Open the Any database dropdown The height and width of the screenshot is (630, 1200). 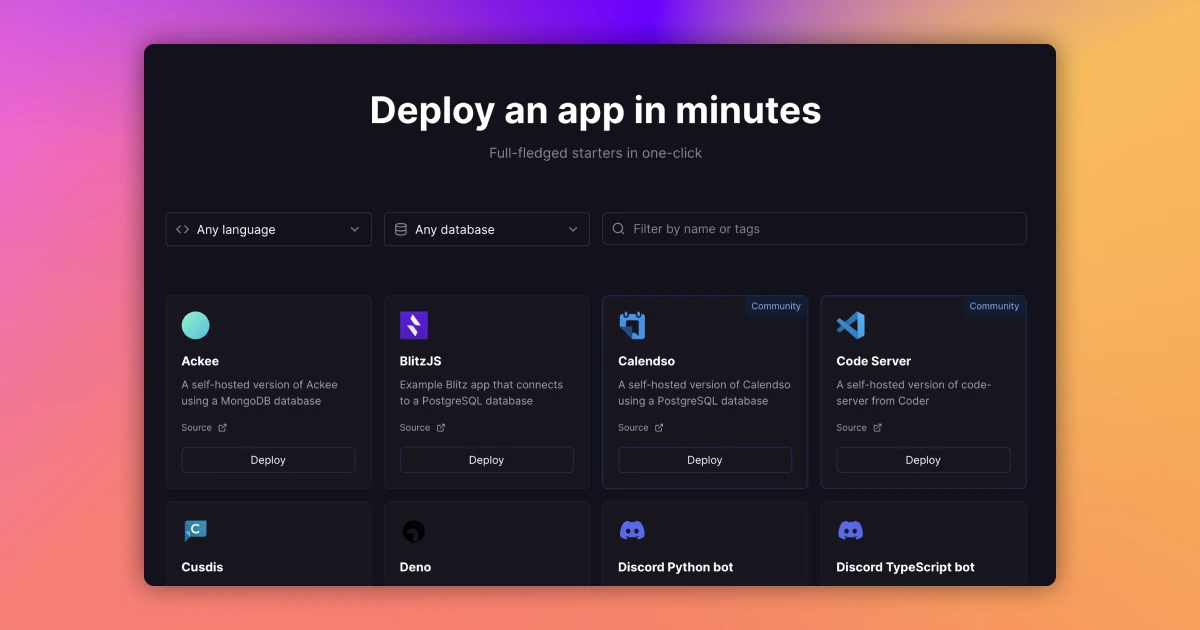pyautogui.click(x=487, y=229)
